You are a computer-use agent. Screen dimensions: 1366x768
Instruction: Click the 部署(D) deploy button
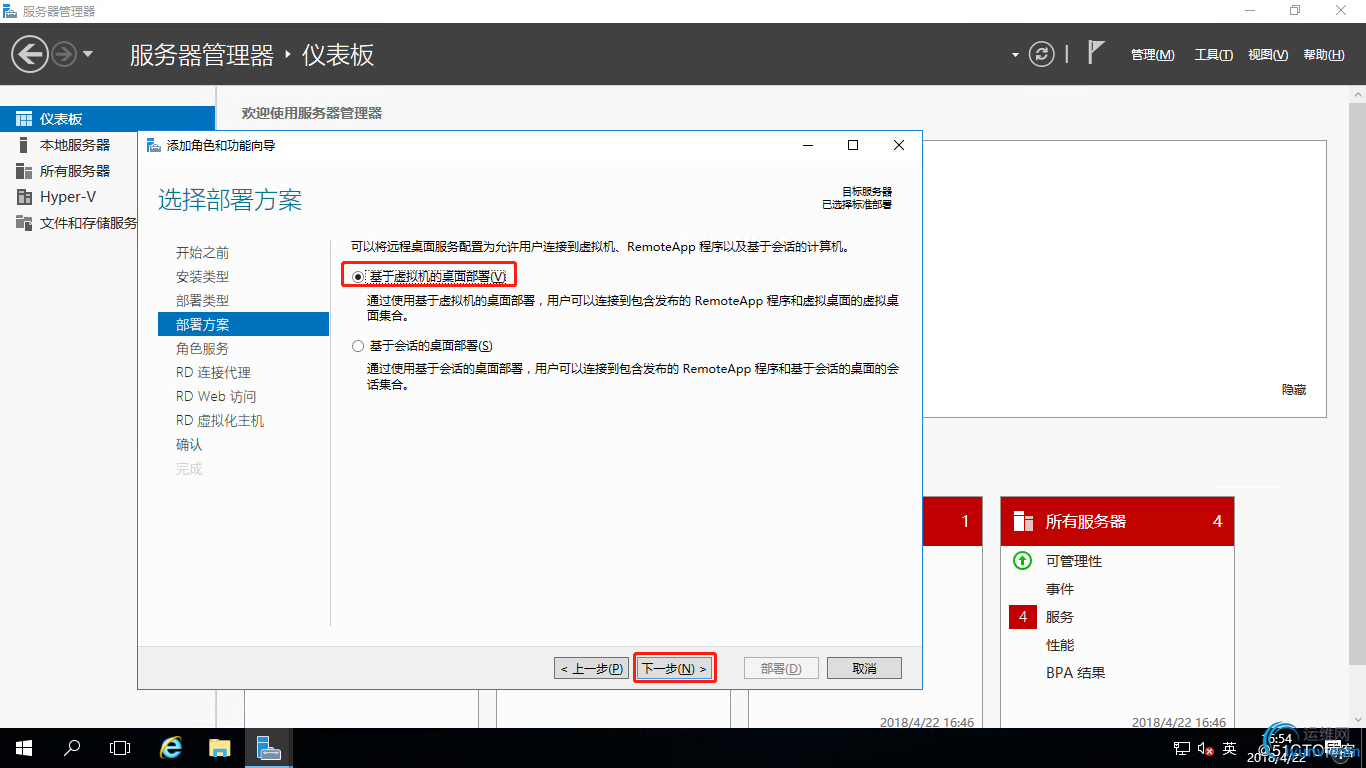(781, 668)
